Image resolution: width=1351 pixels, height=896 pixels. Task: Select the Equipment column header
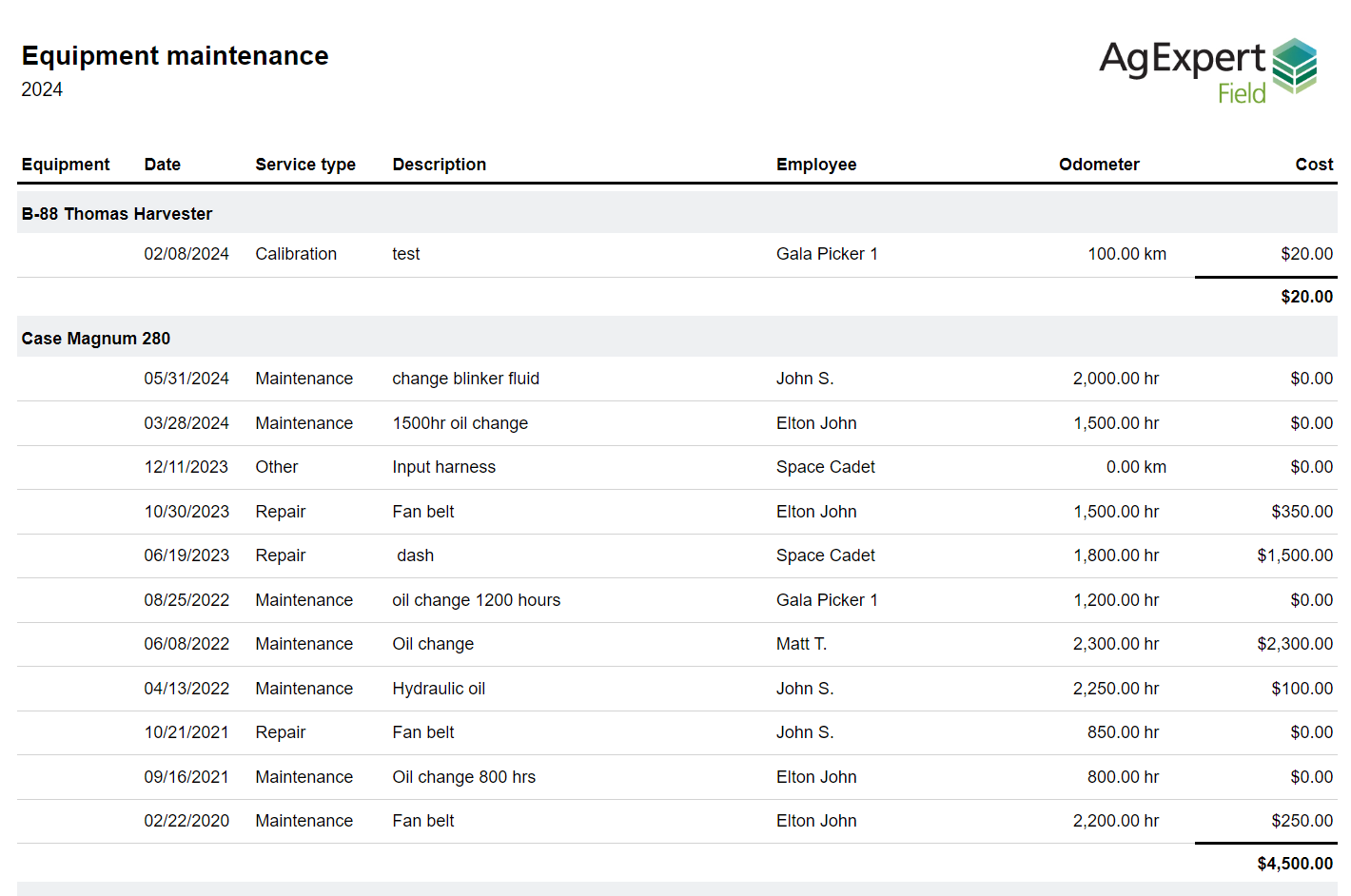tap(66, 165)
